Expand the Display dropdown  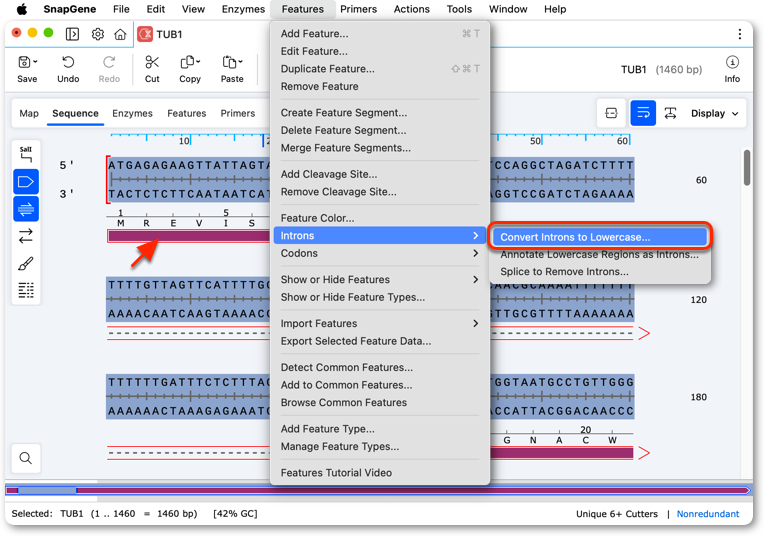tap(714, 114)
